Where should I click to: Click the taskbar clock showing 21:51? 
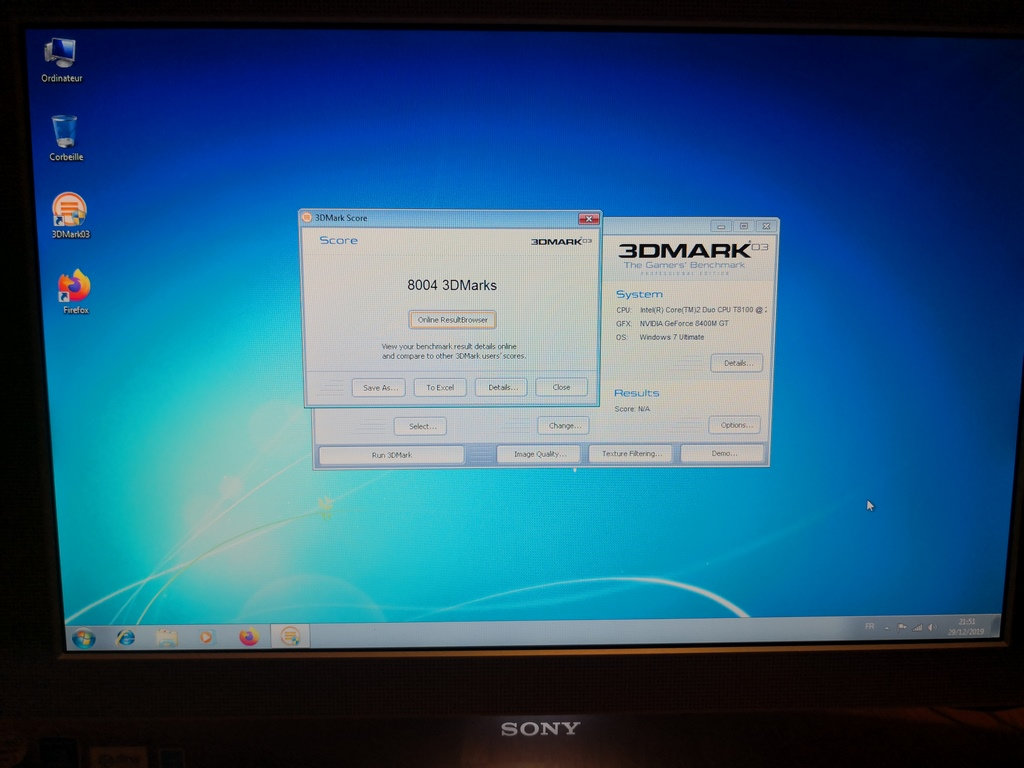coord(967,626)
